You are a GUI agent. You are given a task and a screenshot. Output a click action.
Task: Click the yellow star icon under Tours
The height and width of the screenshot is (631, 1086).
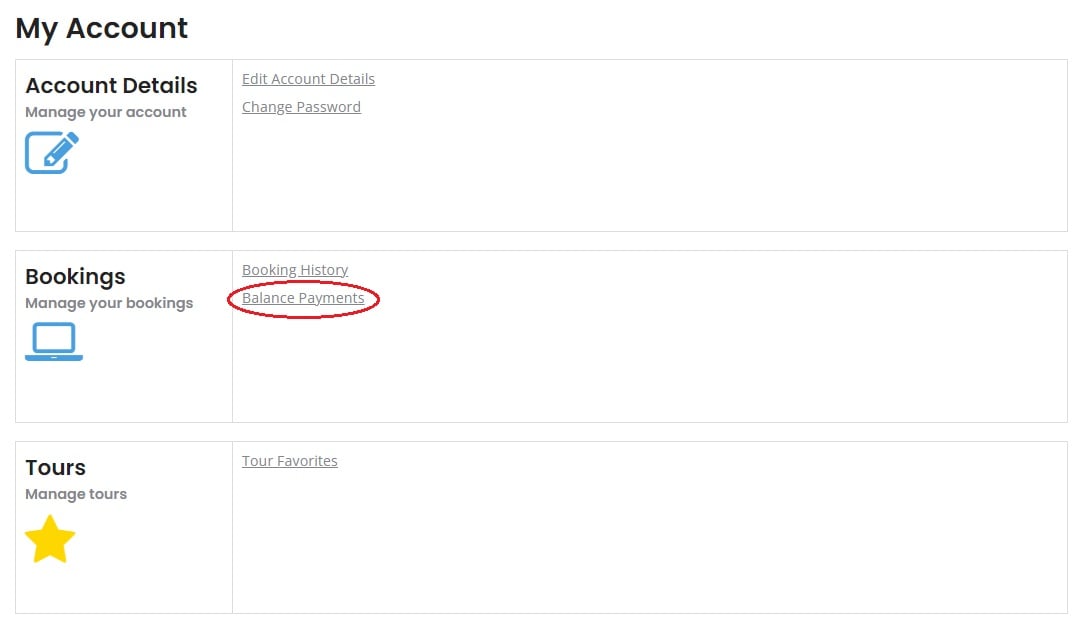(50, 539)
